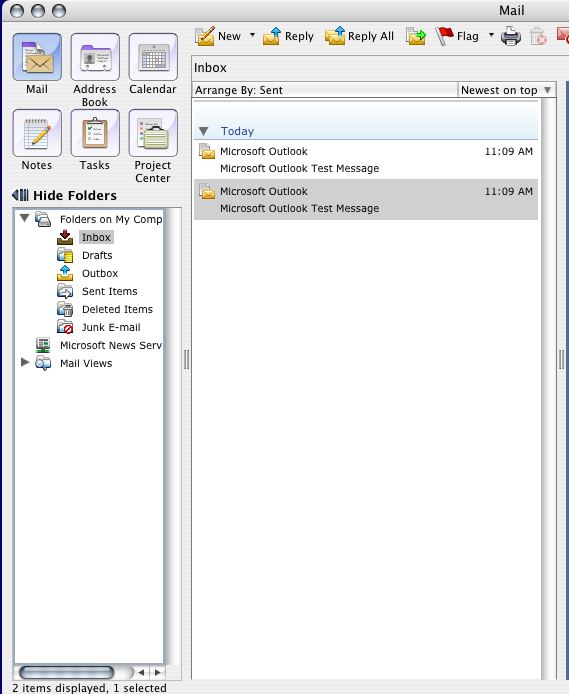Select Microsoft News Server entry

click(x=111, y=345)
